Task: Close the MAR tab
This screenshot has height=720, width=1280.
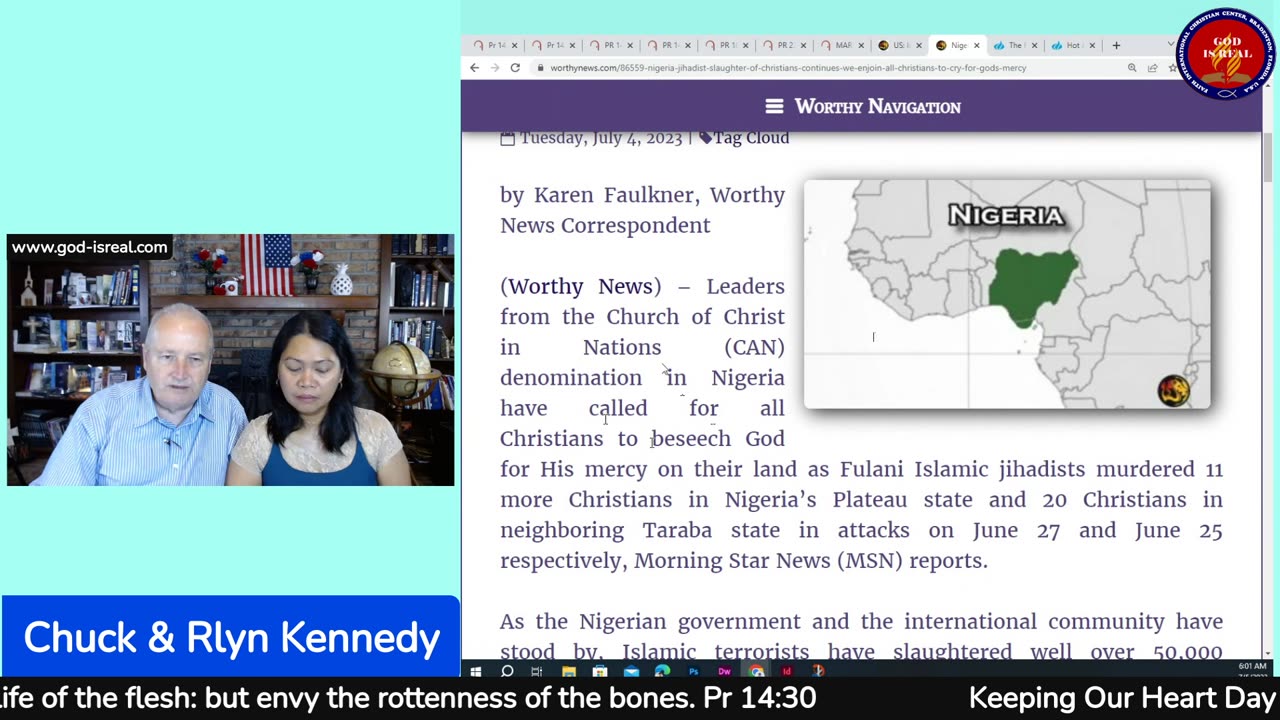Action: pyautogui.click(x=861, y=45)
